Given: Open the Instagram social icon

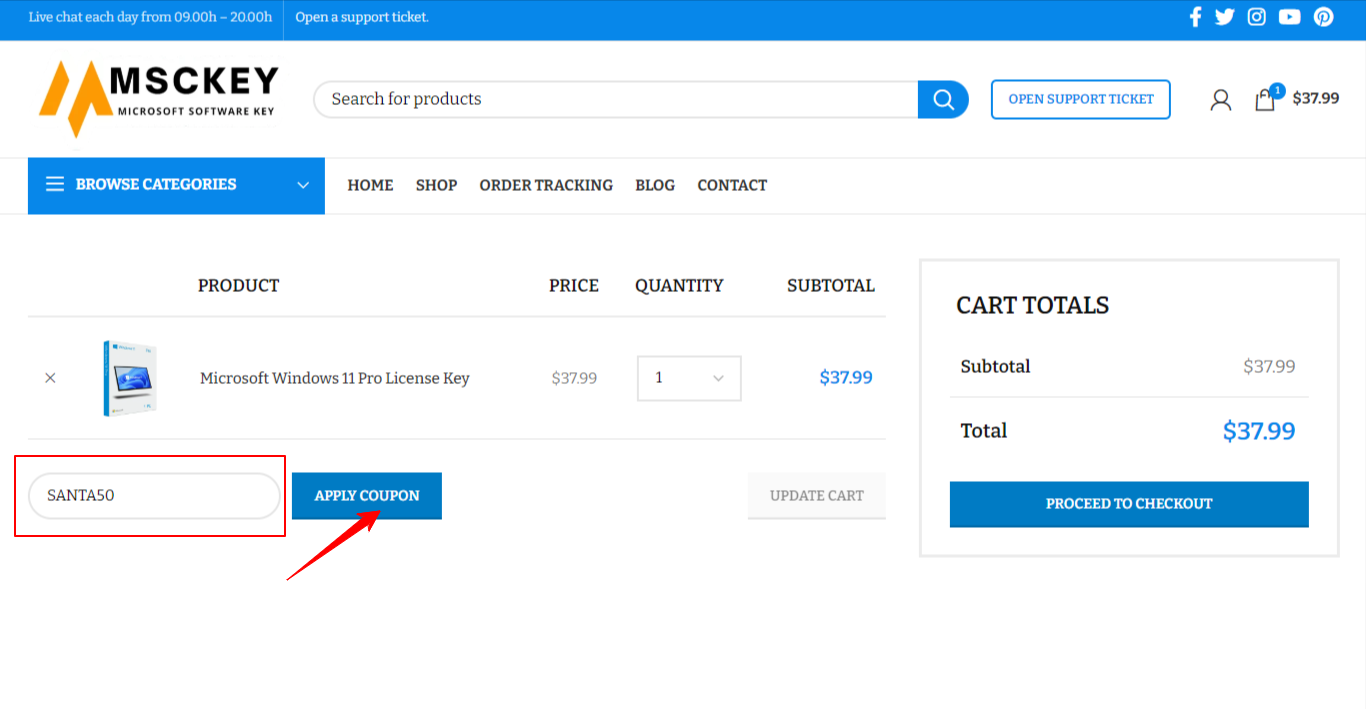Looking at the screenshot, I should [1257, 17].
